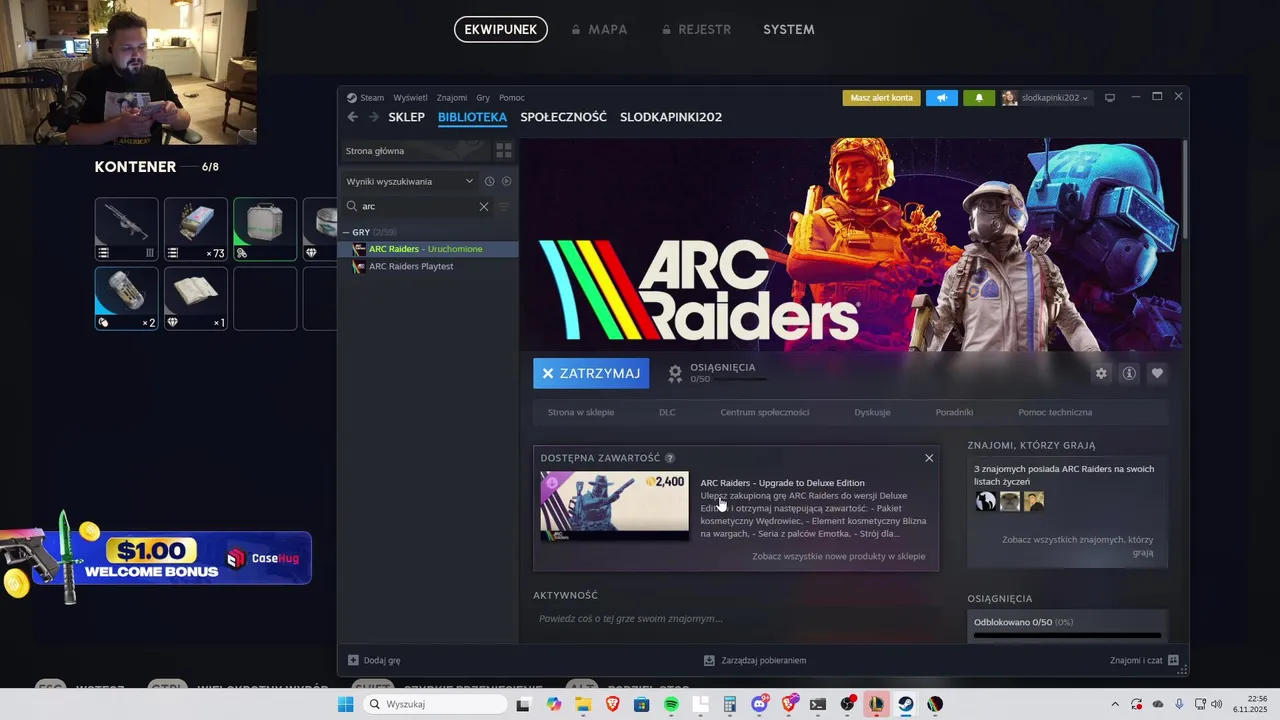1280x720 pixels.
Task: Open the EKWIPUNEK tab in the game
Action: coord(501,29)
